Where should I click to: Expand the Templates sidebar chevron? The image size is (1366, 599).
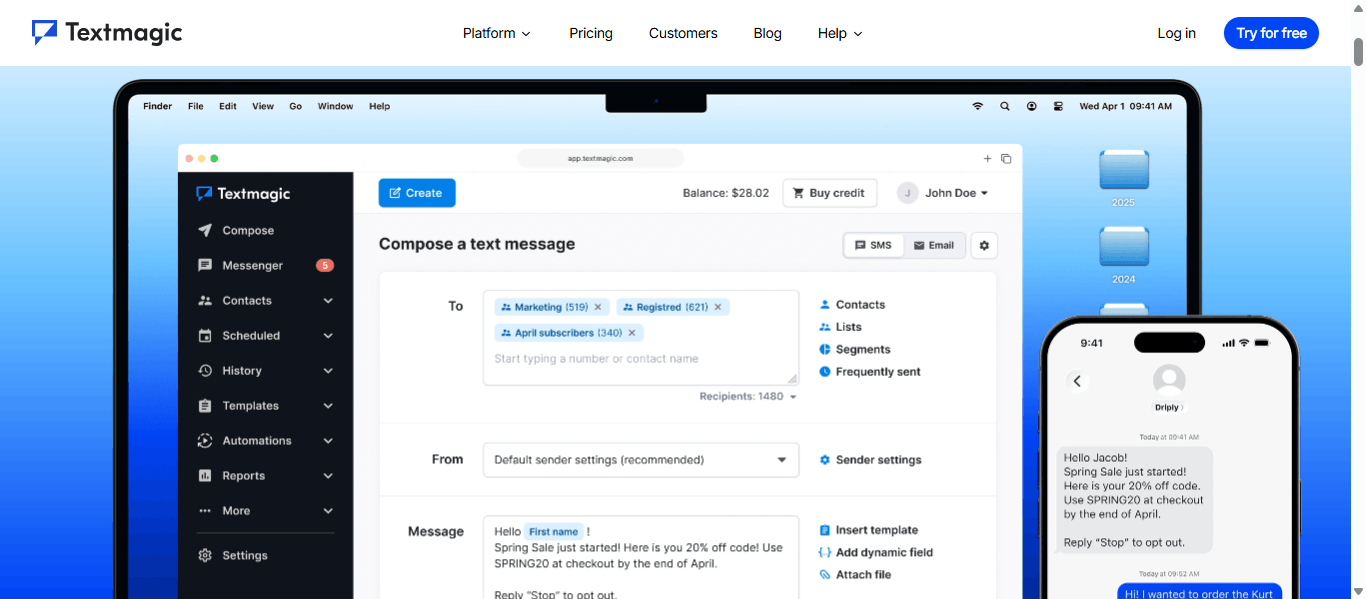[328, 406]
